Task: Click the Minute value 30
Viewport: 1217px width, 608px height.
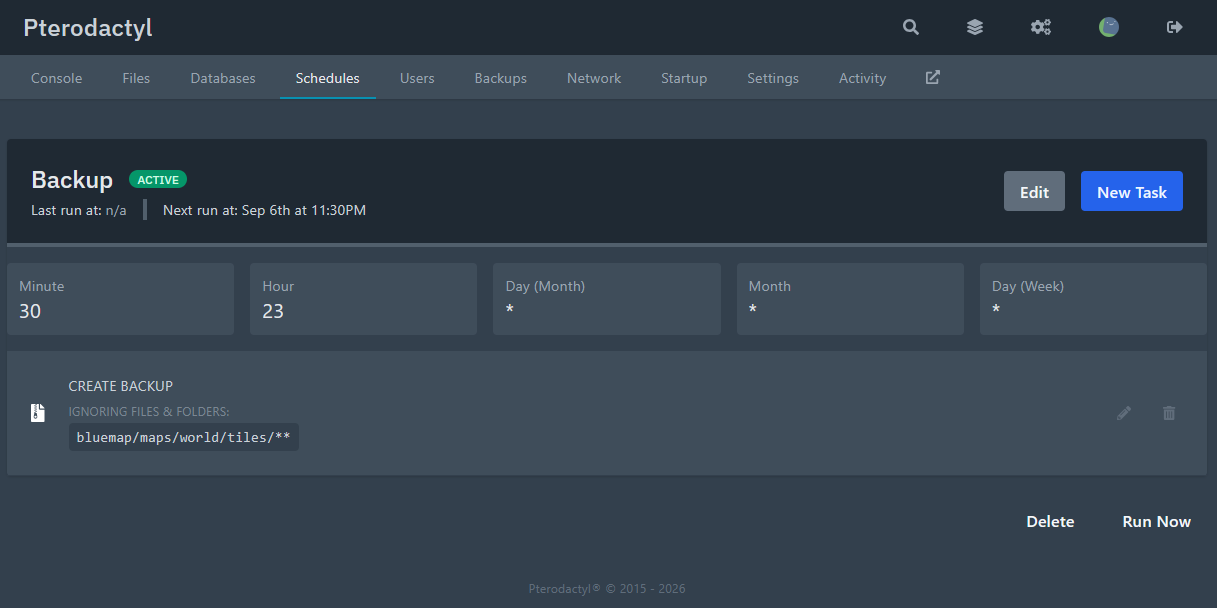Action: (30, 311)
